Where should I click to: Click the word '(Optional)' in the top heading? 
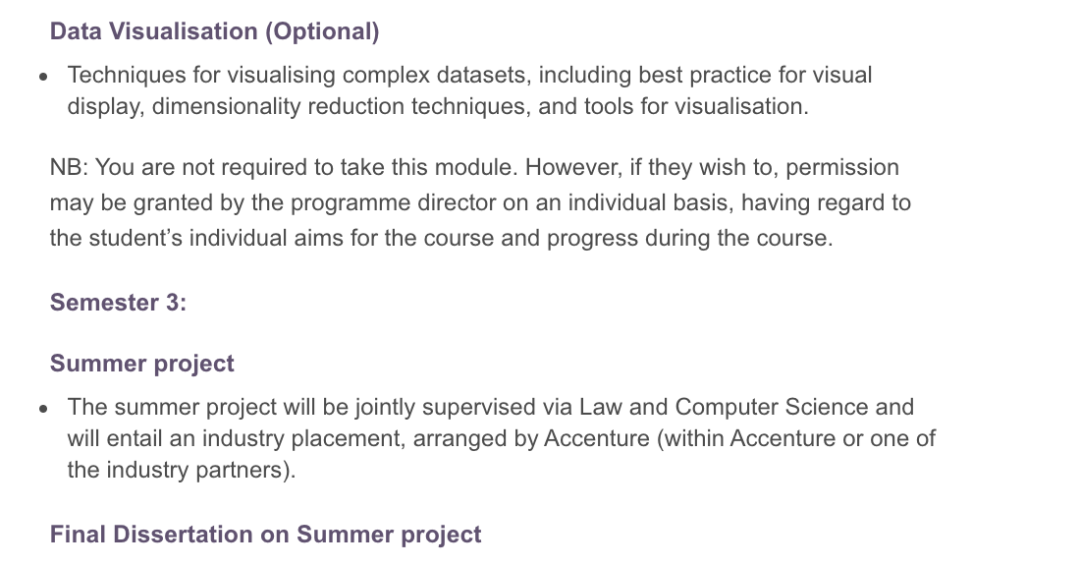tap(322, 32)
